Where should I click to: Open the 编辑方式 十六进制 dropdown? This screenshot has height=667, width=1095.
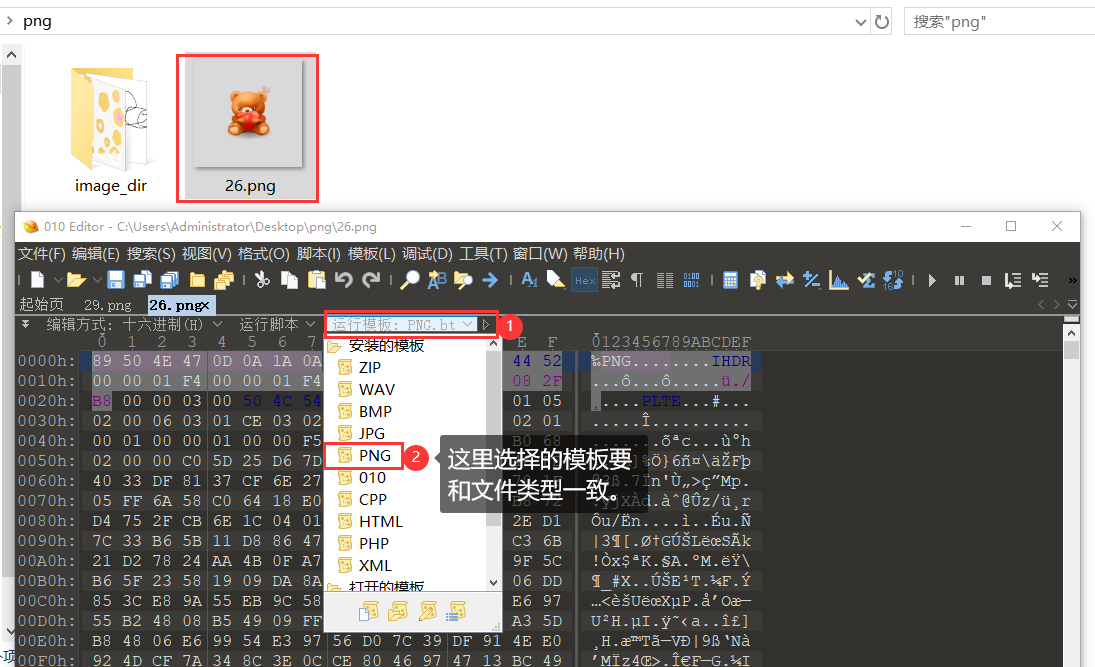(x=134, y=324)
